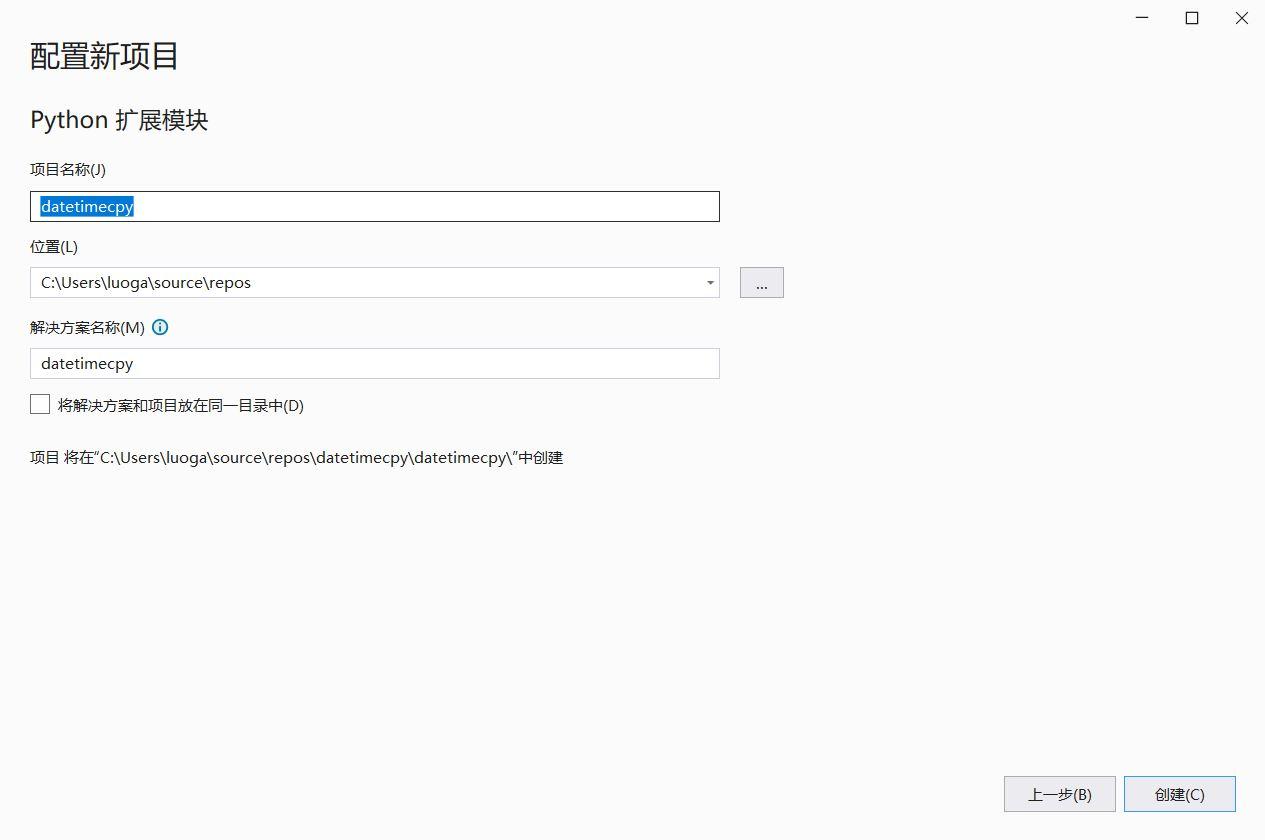Click the 位置(L) label
Screen dimensions: 1265x840
[x=54, y=246]
